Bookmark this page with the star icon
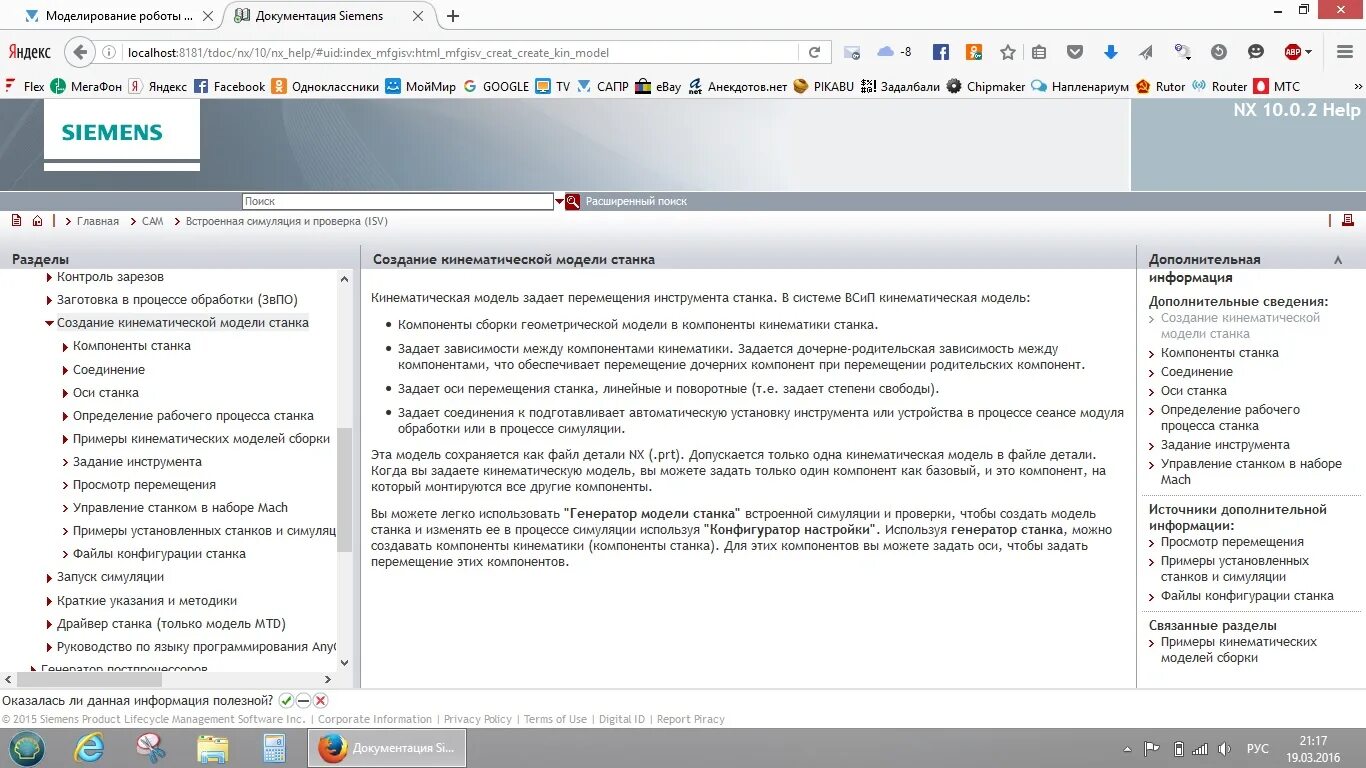Screen dimensions: 1366x768 [x=1008, y=52]
